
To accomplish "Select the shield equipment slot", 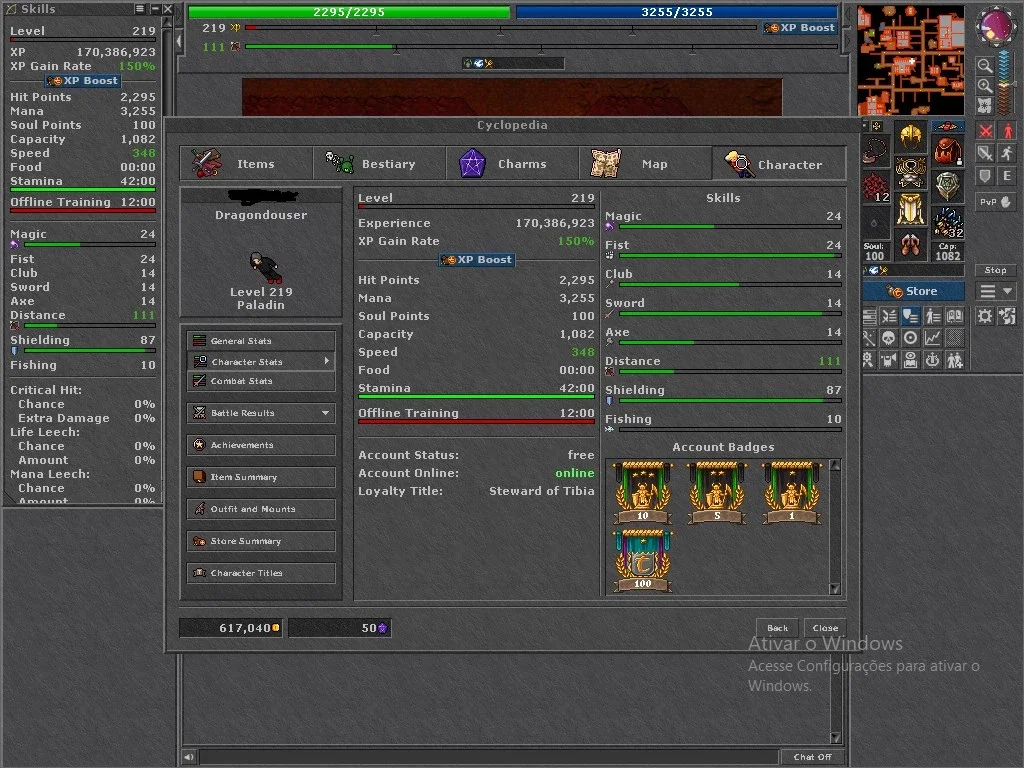I will pos(947,185).
